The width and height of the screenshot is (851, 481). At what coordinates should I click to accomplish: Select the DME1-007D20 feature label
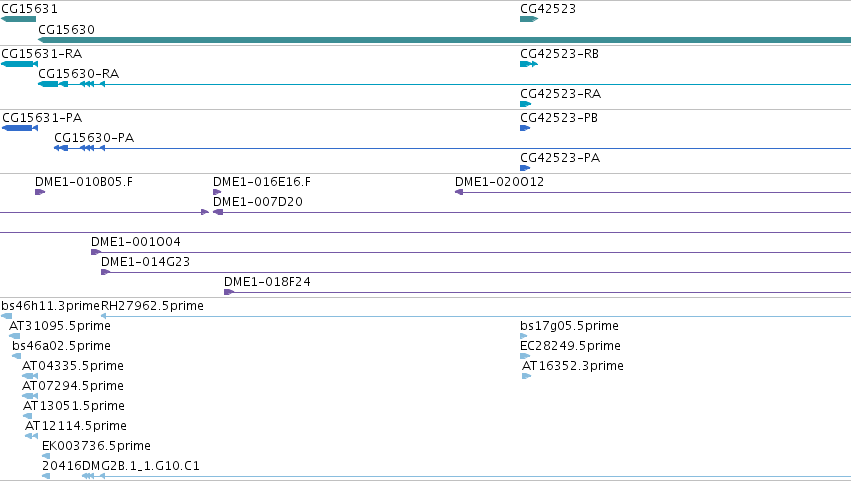click(258, 202)
